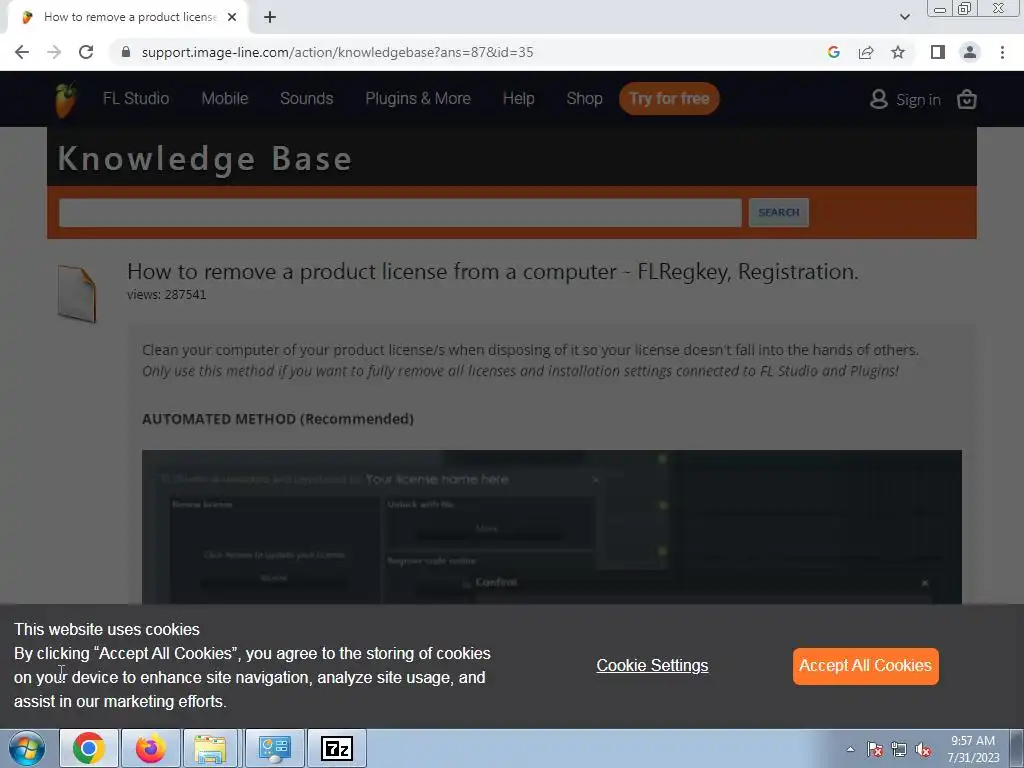Show hidden system tray icons arrow
Image resolution: width=1024 pixels, height=768 pixels.
pyautogui.click(x=850, y=749)
